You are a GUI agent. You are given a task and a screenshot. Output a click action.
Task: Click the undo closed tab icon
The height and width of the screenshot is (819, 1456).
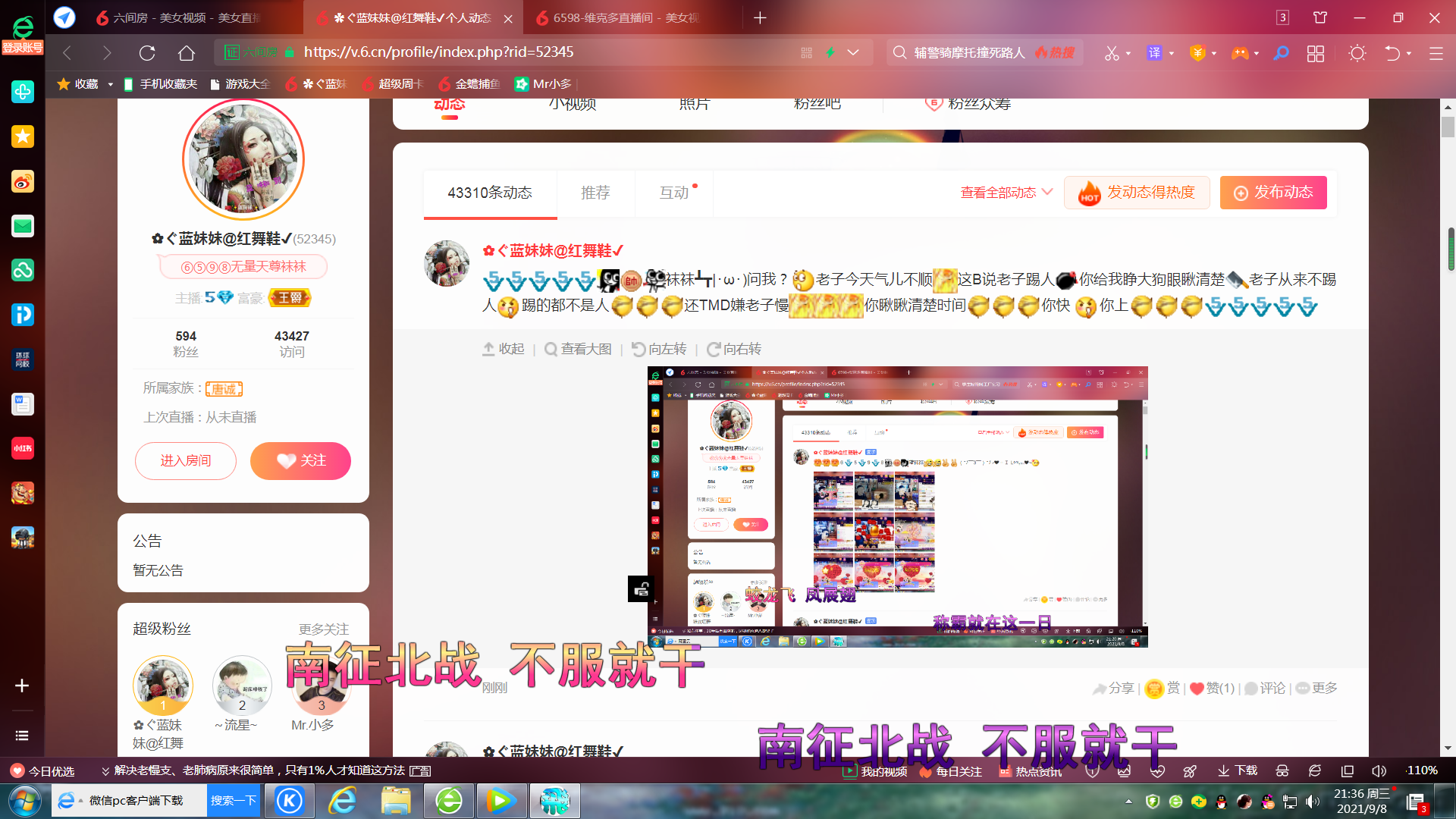click(x=1392, y=53)
